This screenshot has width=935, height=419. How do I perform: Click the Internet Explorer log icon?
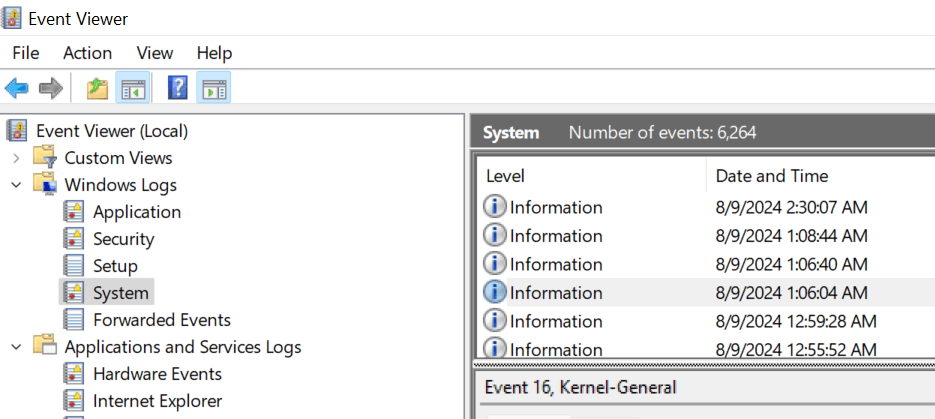[x=73, y=401]
